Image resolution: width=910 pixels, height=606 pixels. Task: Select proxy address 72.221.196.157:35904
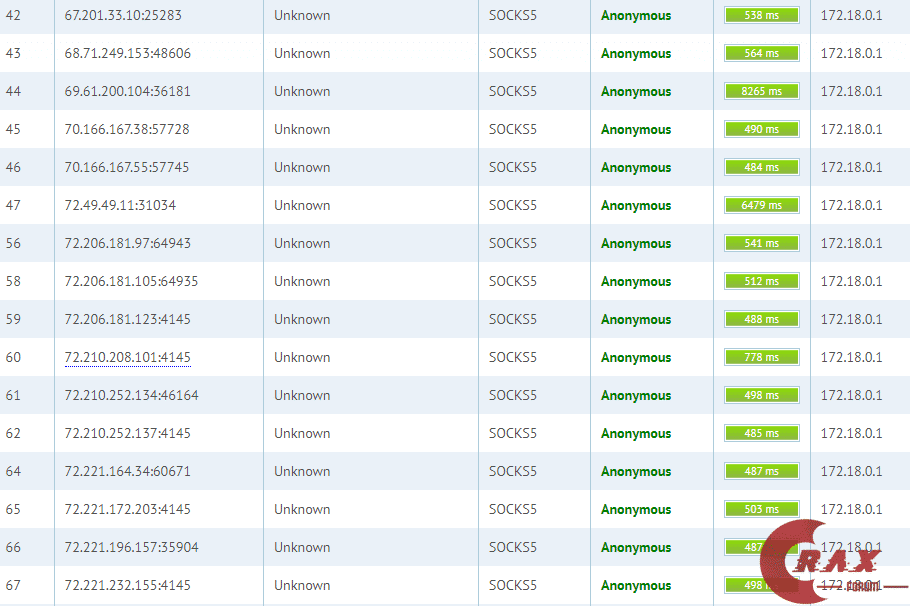coord(132,548)
